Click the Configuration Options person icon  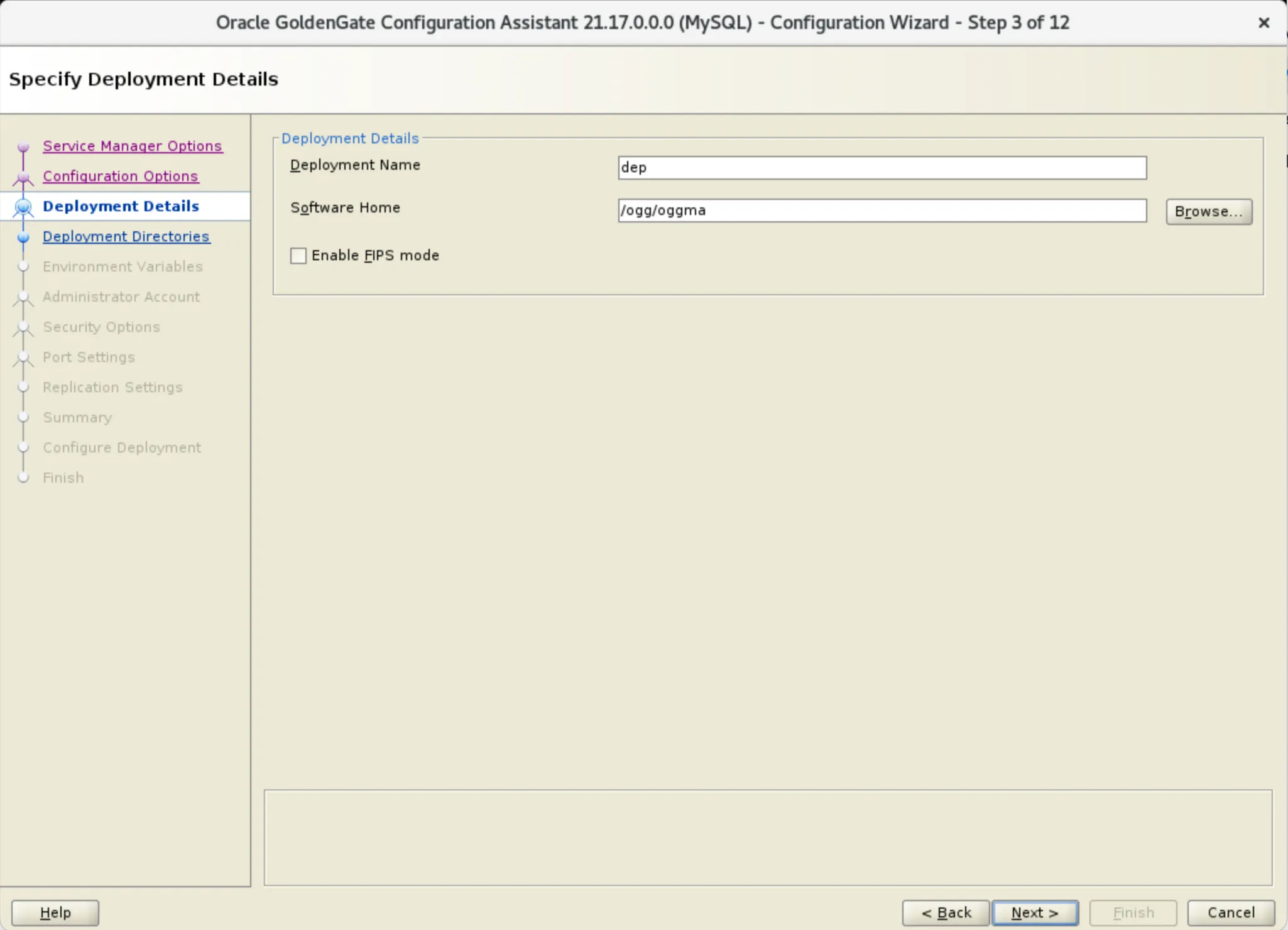[23, 177]
